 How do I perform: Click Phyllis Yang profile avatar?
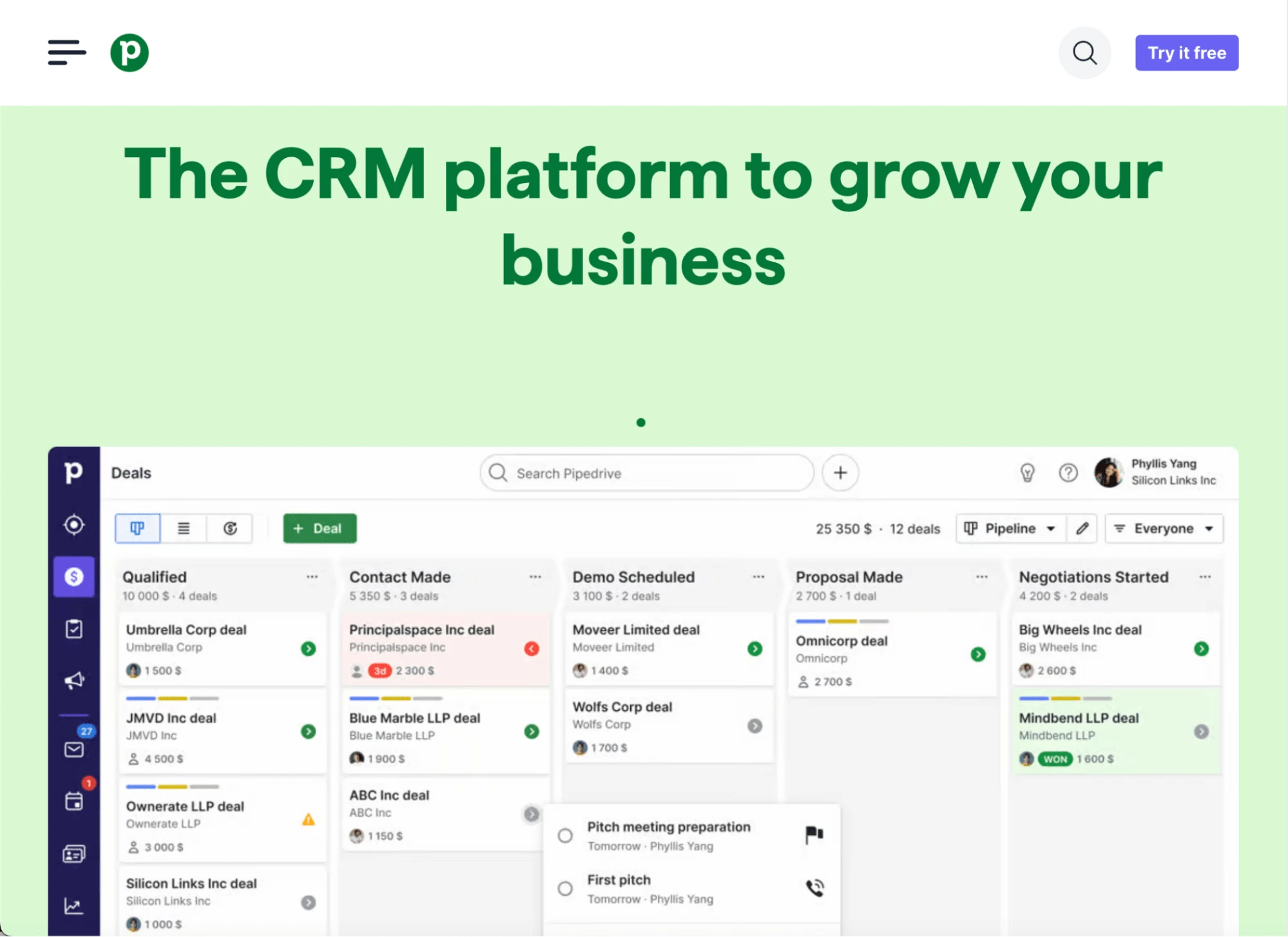click(1108, 472)
